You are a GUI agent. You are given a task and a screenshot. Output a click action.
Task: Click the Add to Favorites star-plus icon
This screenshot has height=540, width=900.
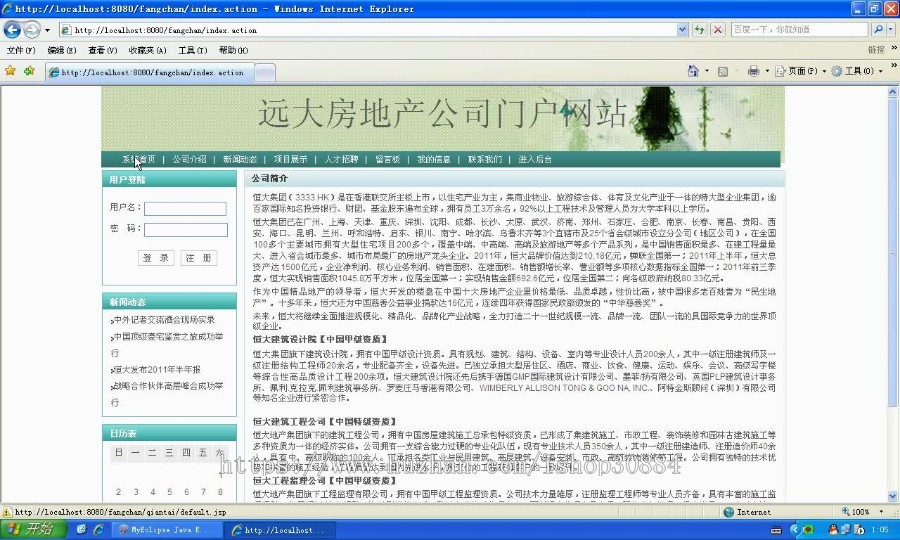[x=29, y=71]
